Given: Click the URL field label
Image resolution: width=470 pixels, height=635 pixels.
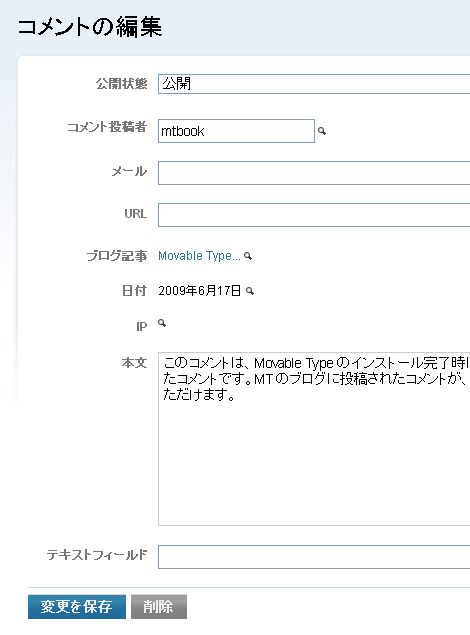Looking at the screenshot, I should [136, 213].
